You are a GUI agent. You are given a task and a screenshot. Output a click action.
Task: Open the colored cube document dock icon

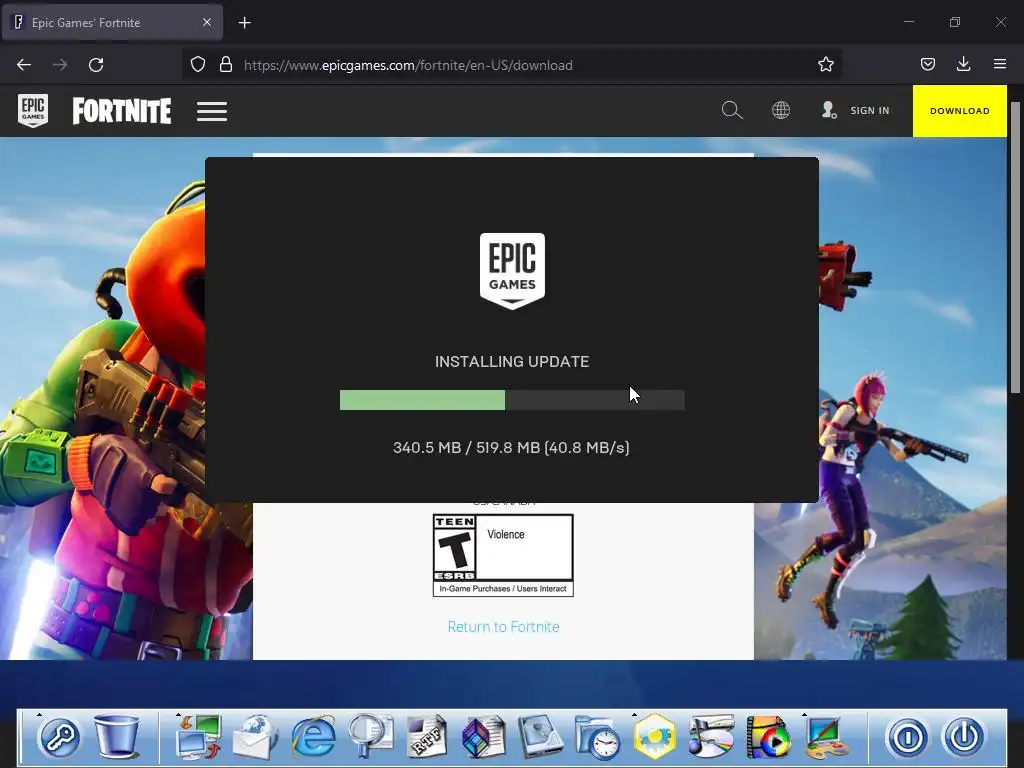[x=484, y=737]
